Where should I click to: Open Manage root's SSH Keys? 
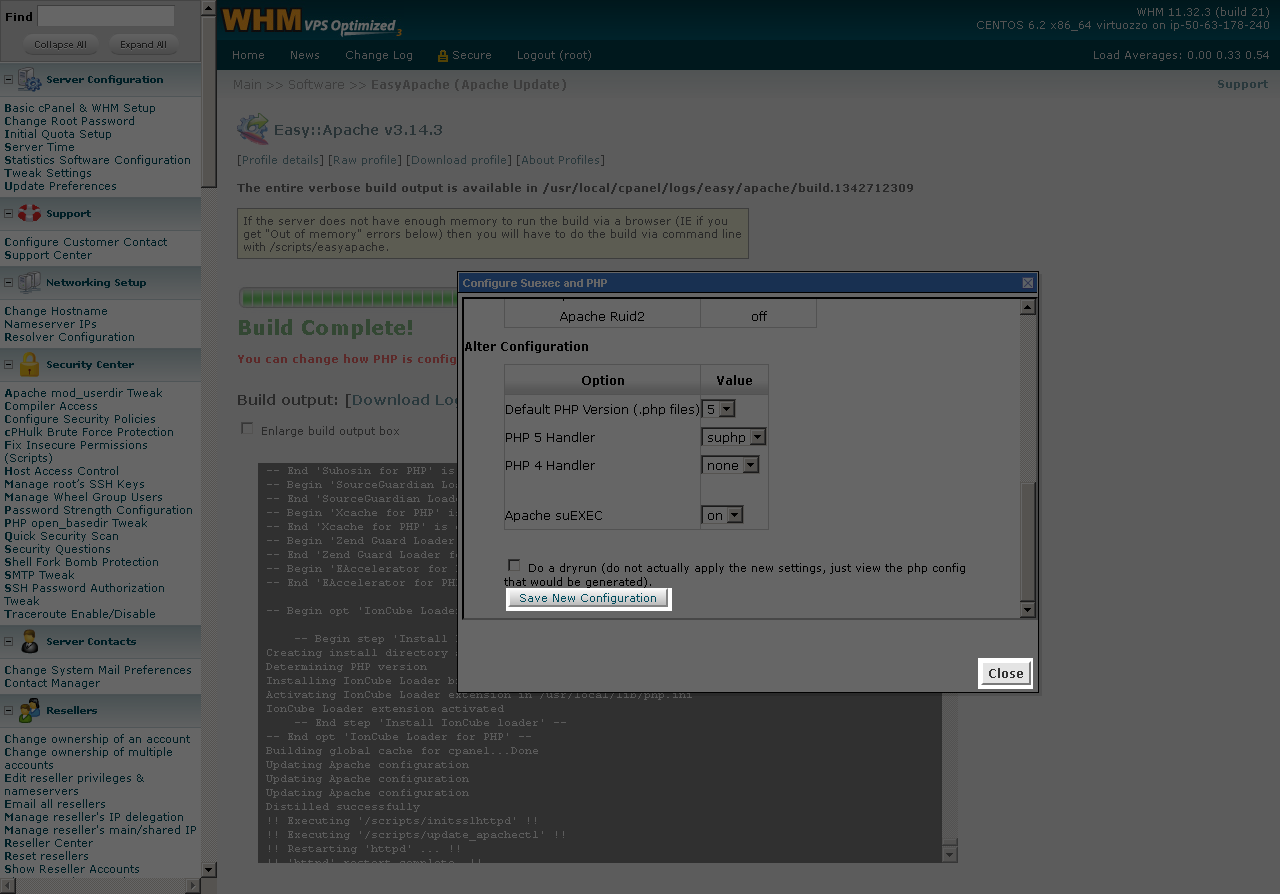coord(74,484)
